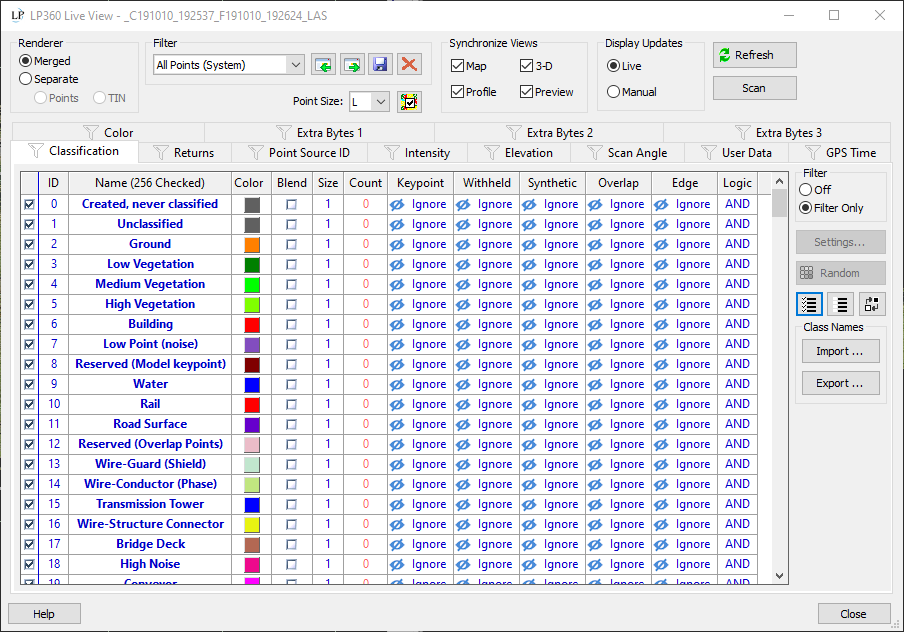The height and width of the screenshot is (632, 904).
Task: Switch to the Elevation tab
Action: pos(519,153)
